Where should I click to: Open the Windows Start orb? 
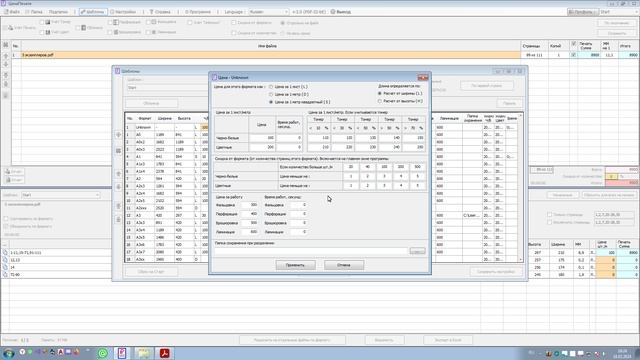[x=8, y=353]
